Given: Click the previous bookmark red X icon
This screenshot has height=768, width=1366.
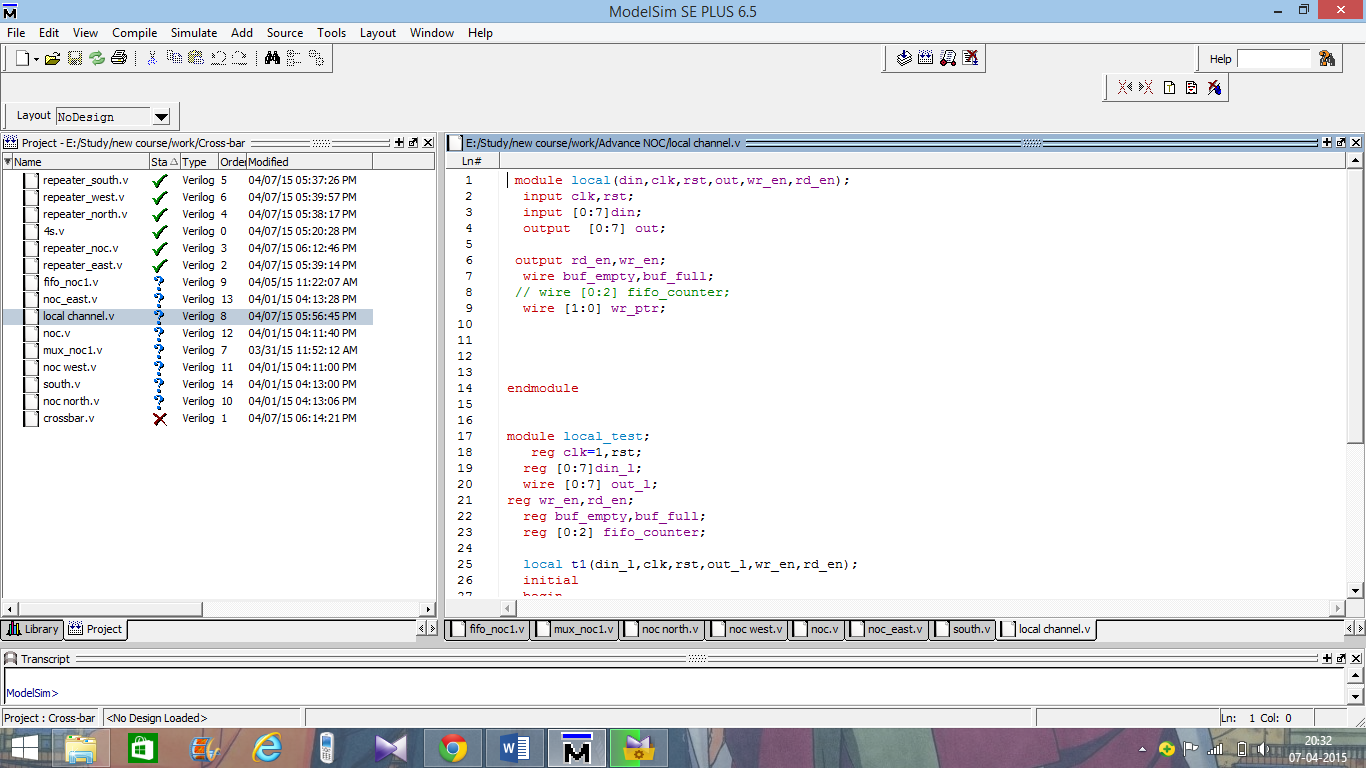Looking at the screenshot, I should click(x=1124, y=87).
